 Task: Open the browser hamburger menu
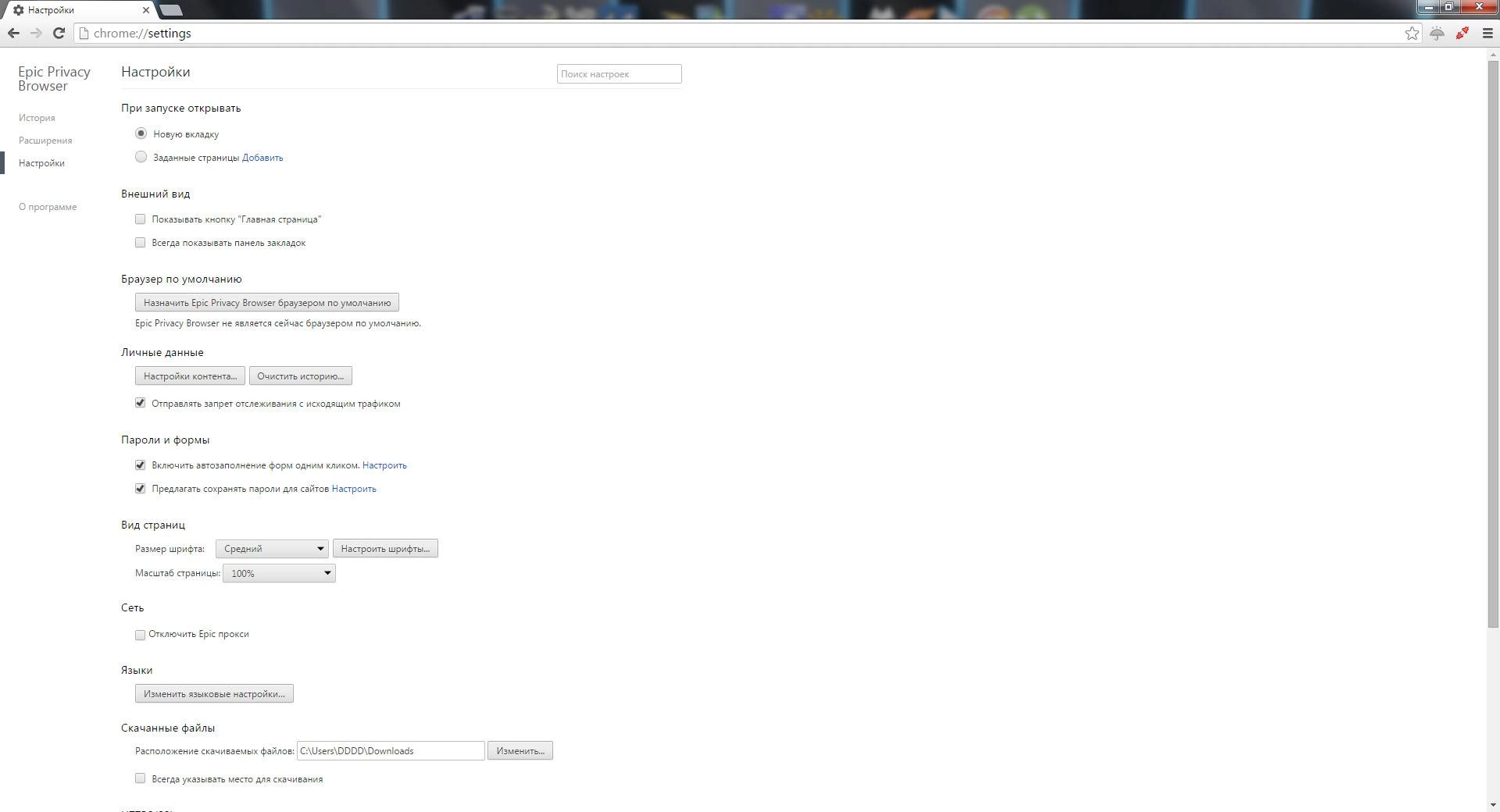(1487, 33)
